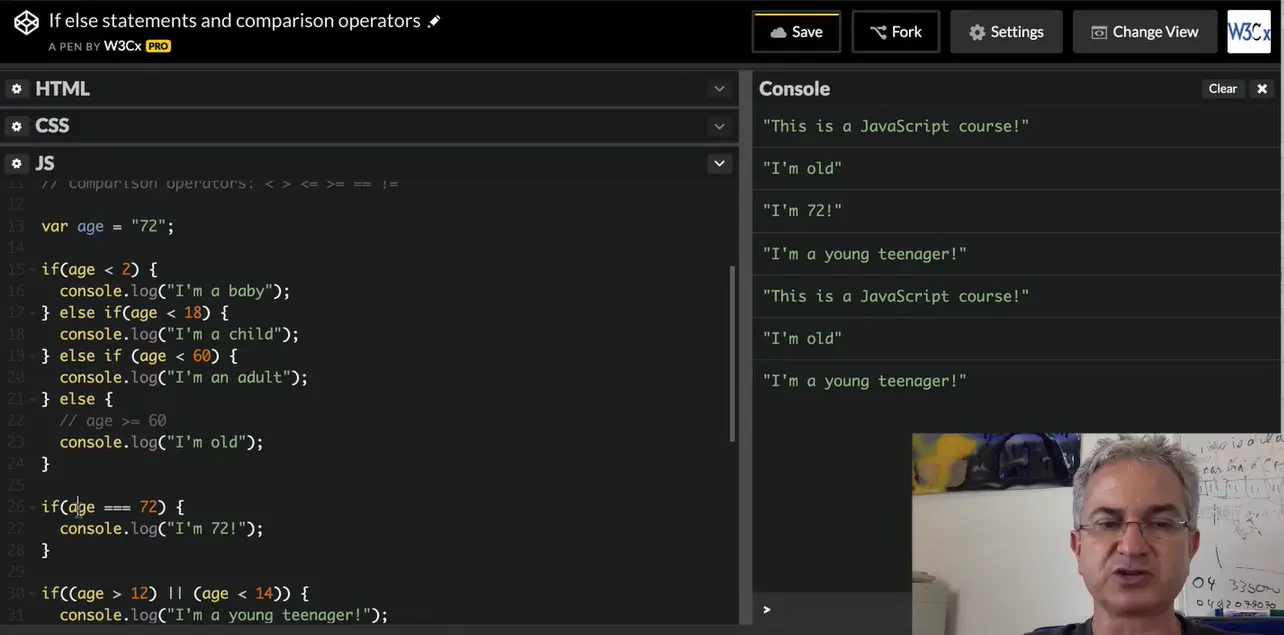Click the "I'm a child" log line
Screen dimensions: 1284x635
[179, 334]
